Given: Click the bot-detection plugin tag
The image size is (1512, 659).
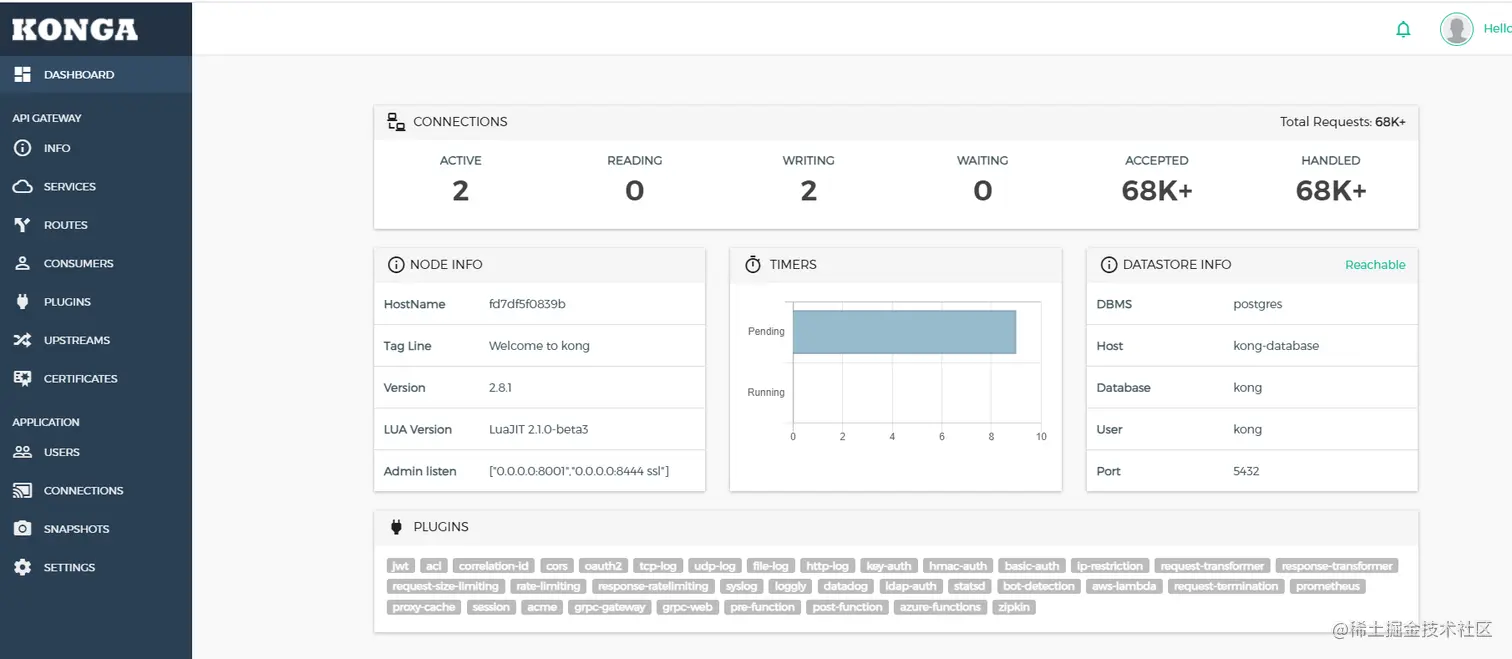Looking at the screenshot, I should (x=1038, y=587).
